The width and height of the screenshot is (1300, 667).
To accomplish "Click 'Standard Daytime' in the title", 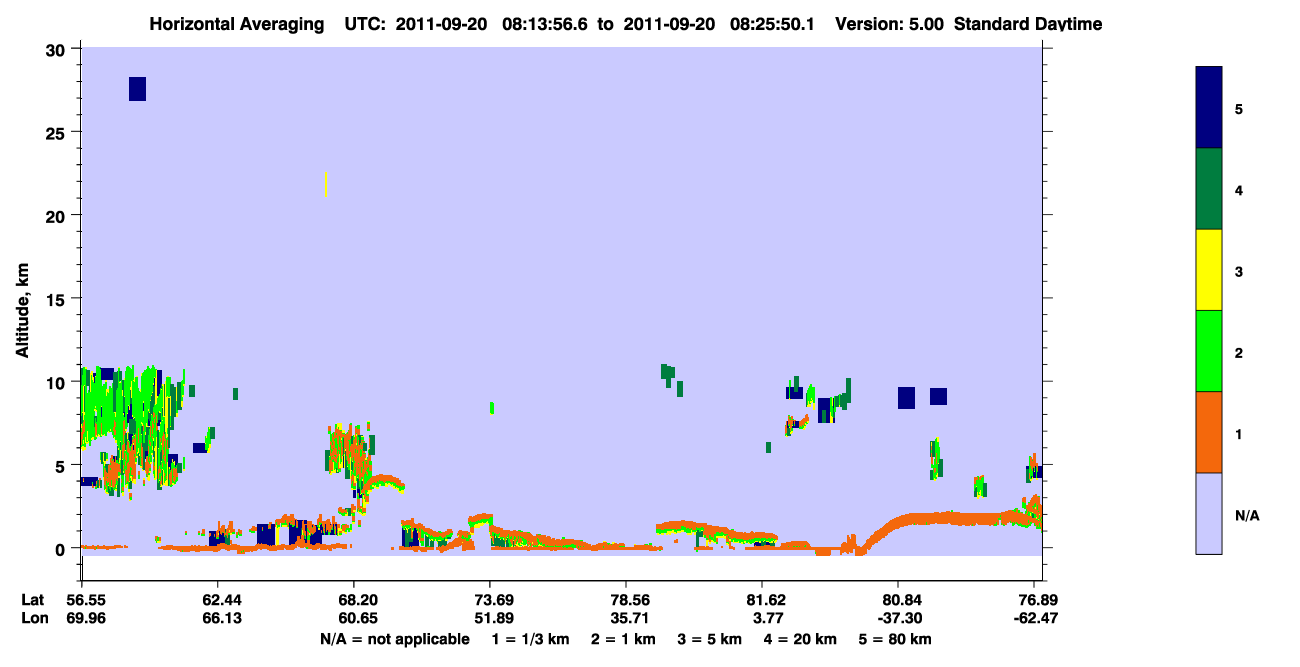I will (x=1028, y=24).
